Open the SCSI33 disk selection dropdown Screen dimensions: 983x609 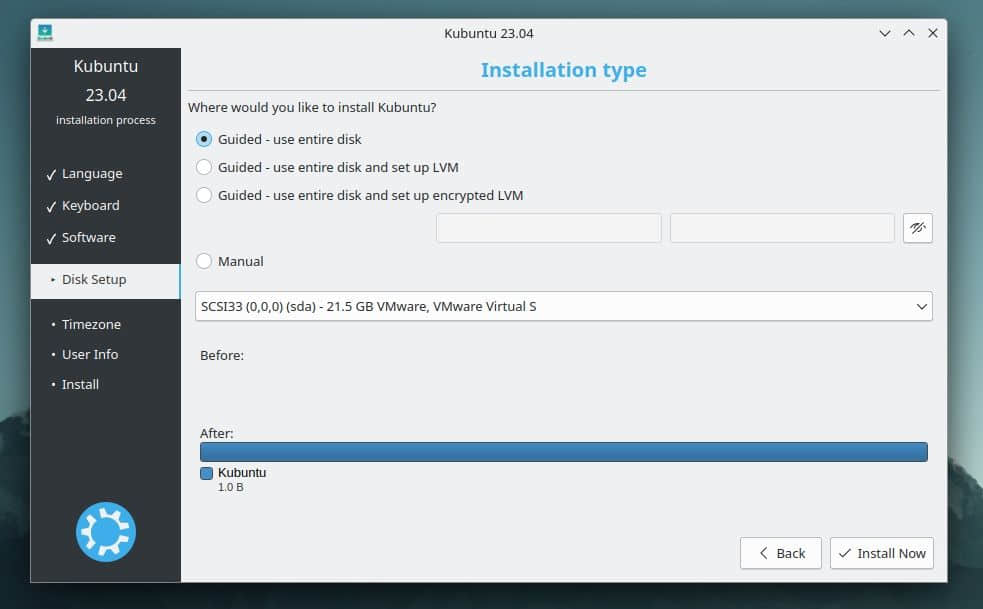point(563,306)
